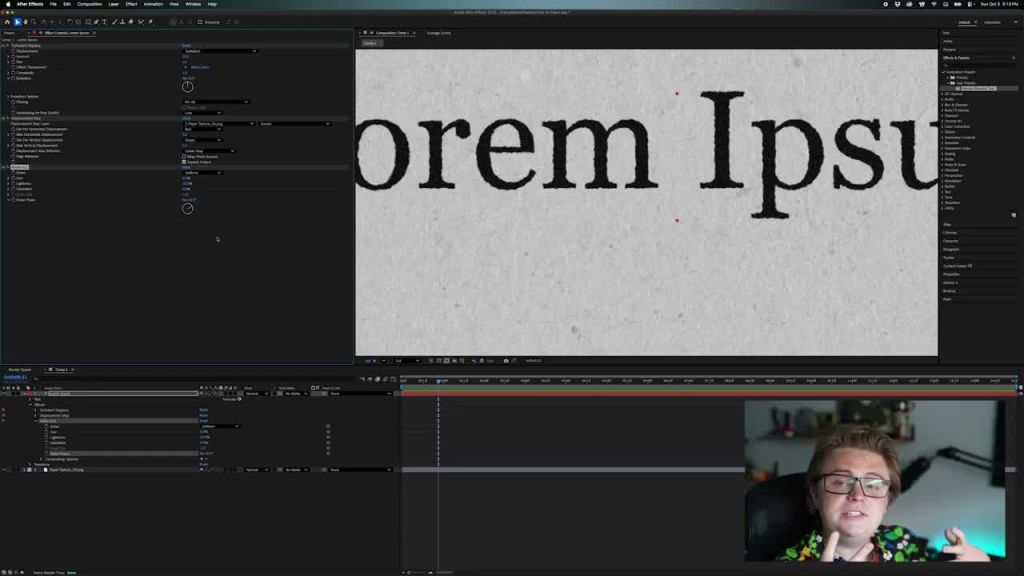Viewport: 1024px width, 576px height.
Task: Click the timeline zoom slider
Action: coord(420,573)
